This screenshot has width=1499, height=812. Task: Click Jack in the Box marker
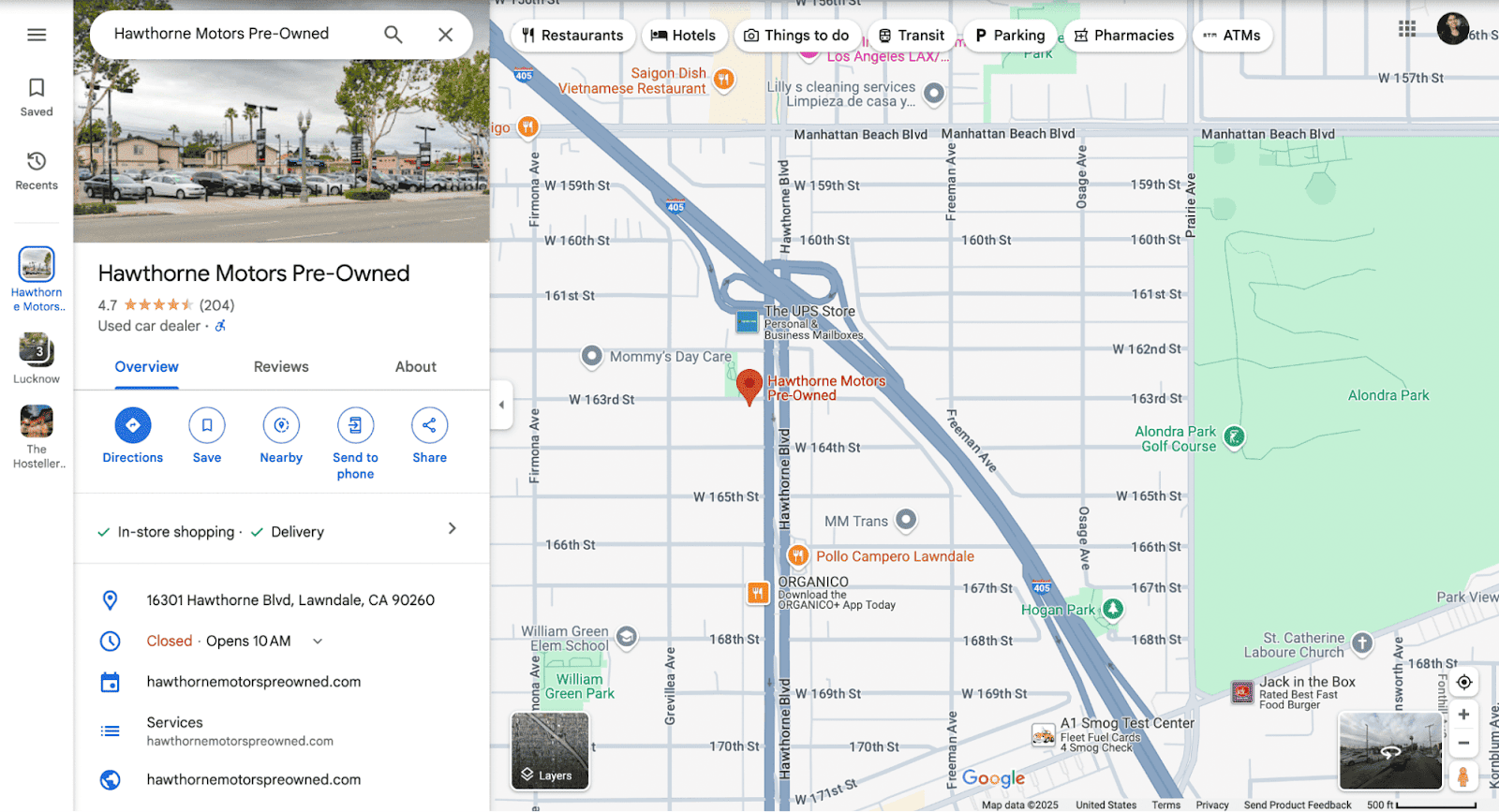[1242, 692]
